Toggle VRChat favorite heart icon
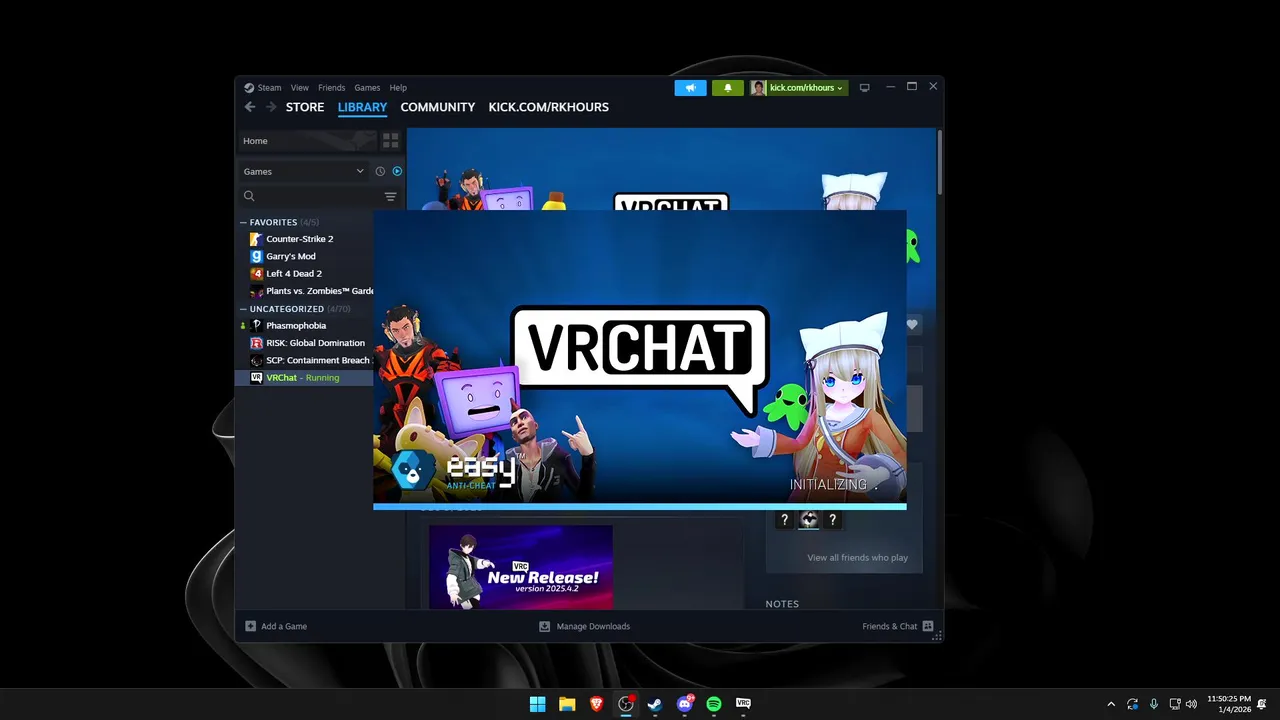Image resolution: width=1280 pixels, height=720 pixels. pos(912,324)
